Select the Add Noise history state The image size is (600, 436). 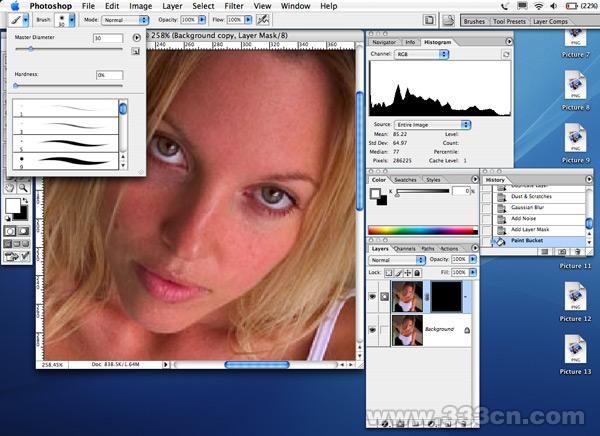(525, 218)
